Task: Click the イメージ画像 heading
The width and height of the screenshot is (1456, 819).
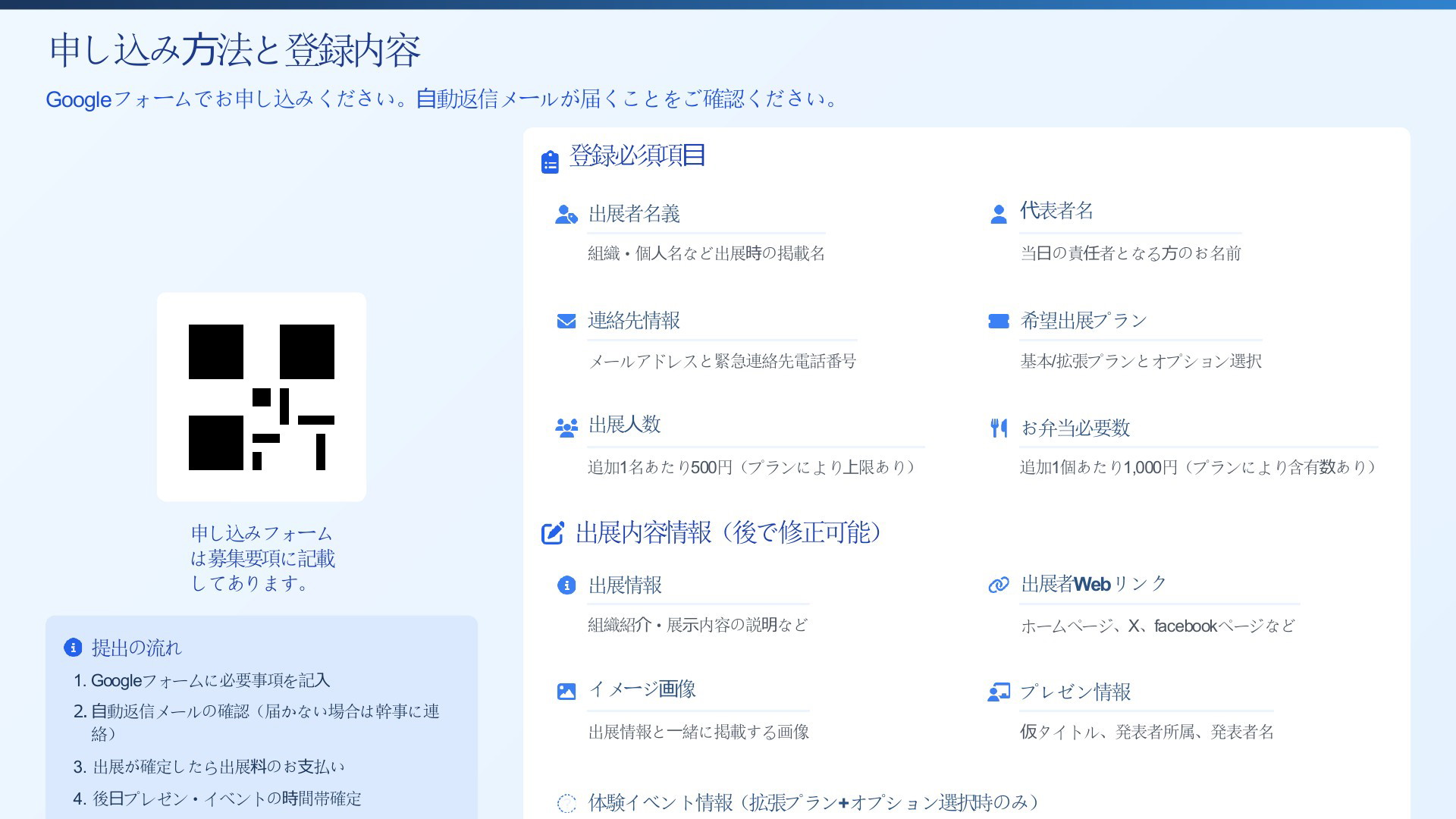Action: (x=642, y=689)
